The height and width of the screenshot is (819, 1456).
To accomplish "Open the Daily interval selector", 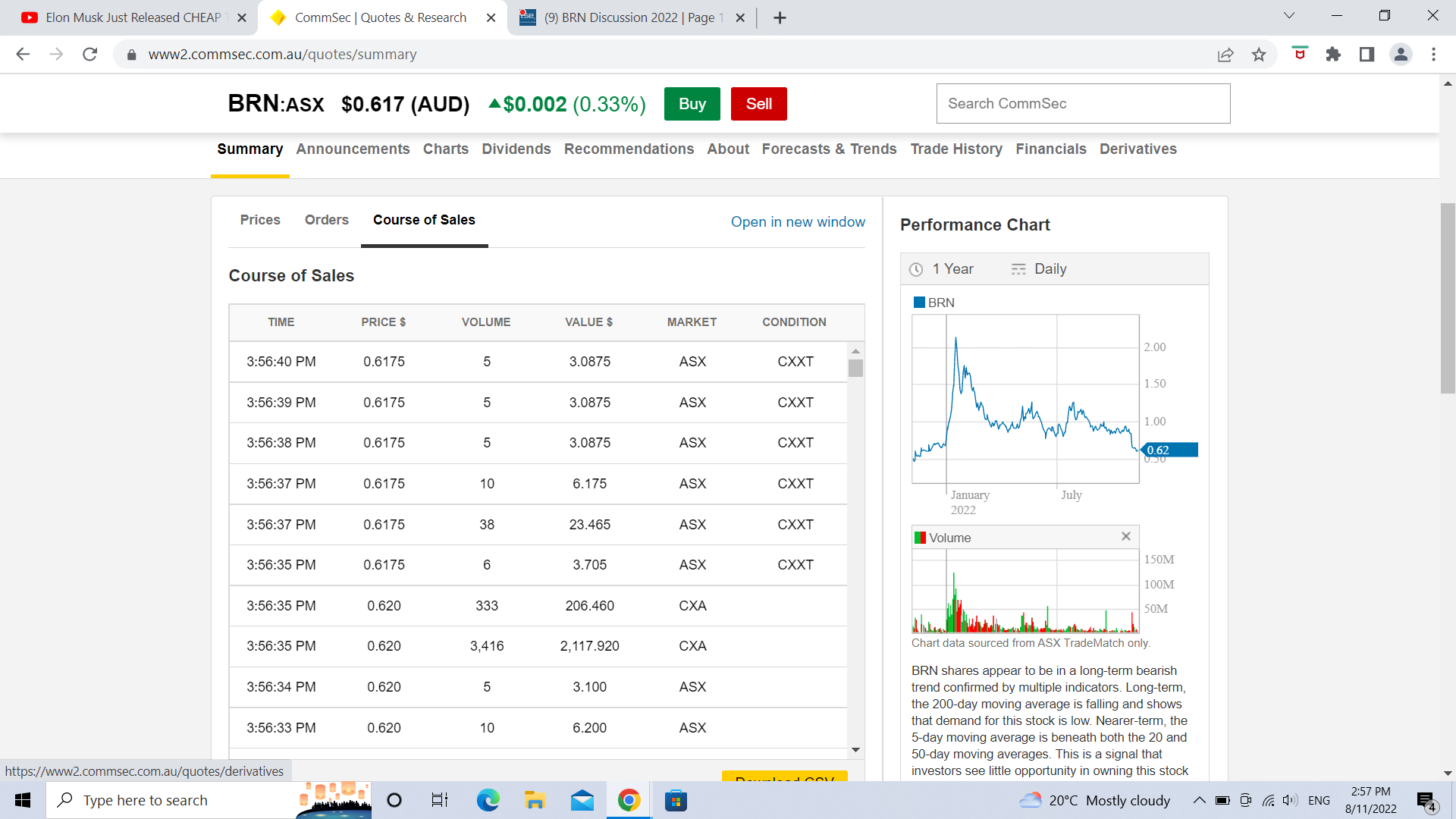I will coord(1040,269).
